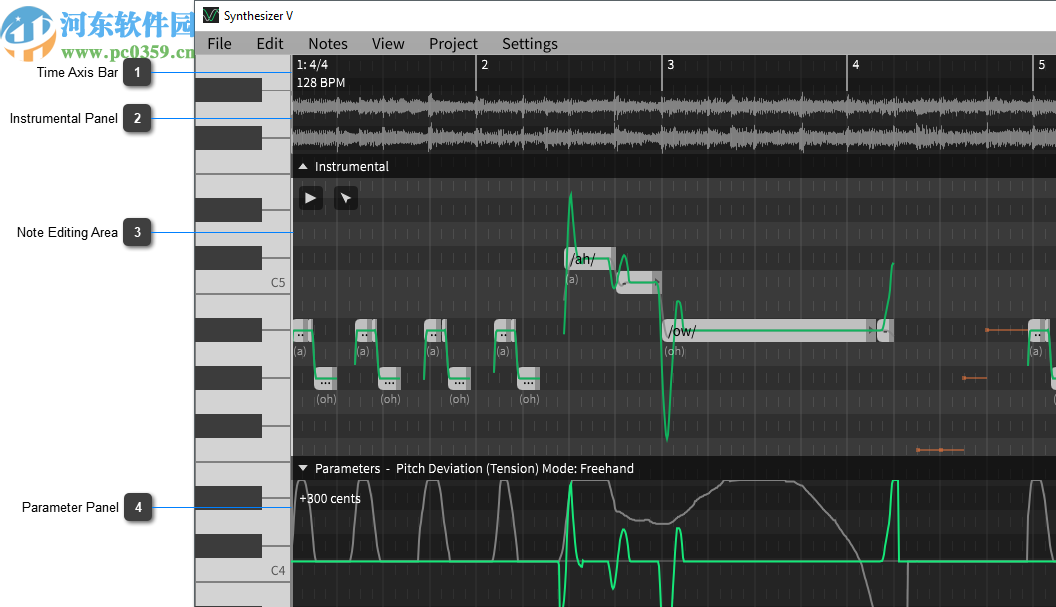The width and height of the screenshot is (1056, 607).
Task: Open the Notes menu
Action: (327, 43)
